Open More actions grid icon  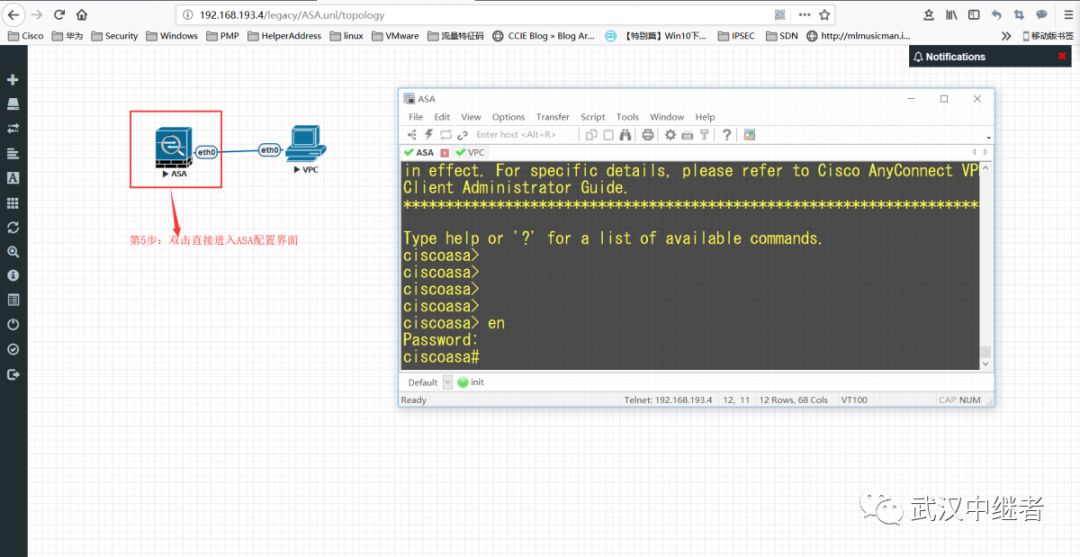click(12, 203)
